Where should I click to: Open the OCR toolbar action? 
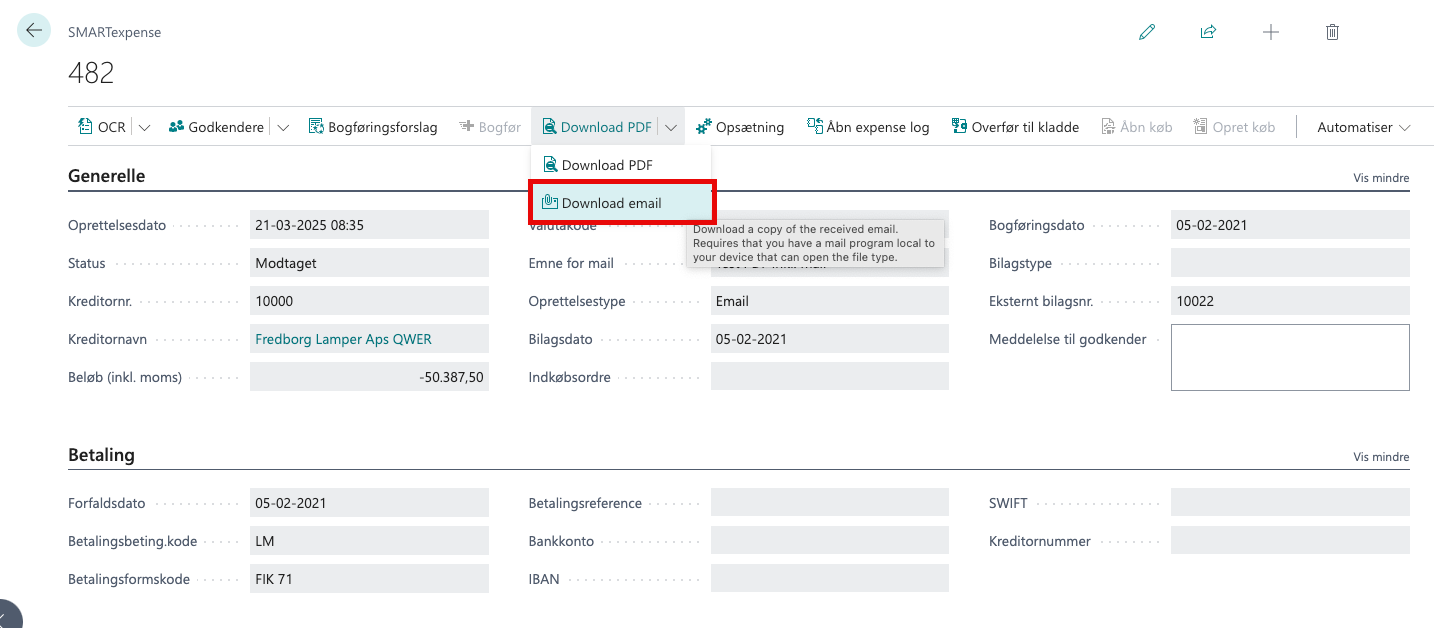click(101, 127)
